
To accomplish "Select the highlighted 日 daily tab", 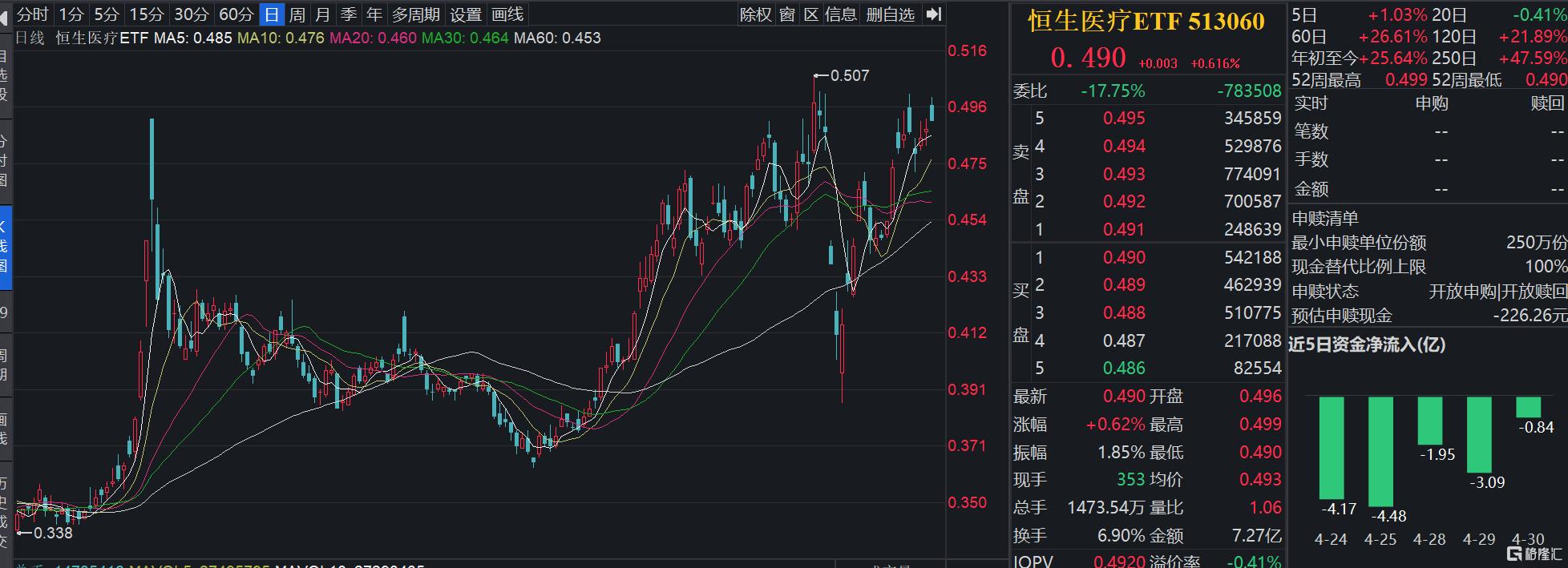I will [273, 14].
